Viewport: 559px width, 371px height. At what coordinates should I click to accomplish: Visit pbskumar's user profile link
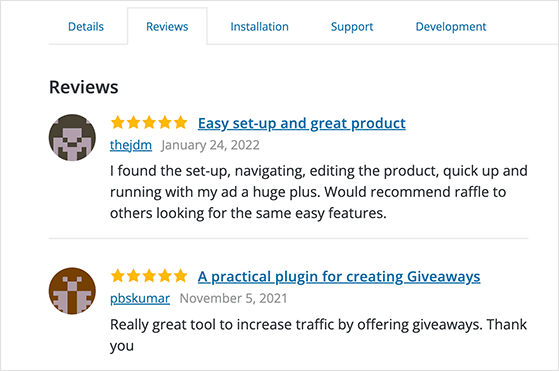pyautogui.click(x=140, y=299)
